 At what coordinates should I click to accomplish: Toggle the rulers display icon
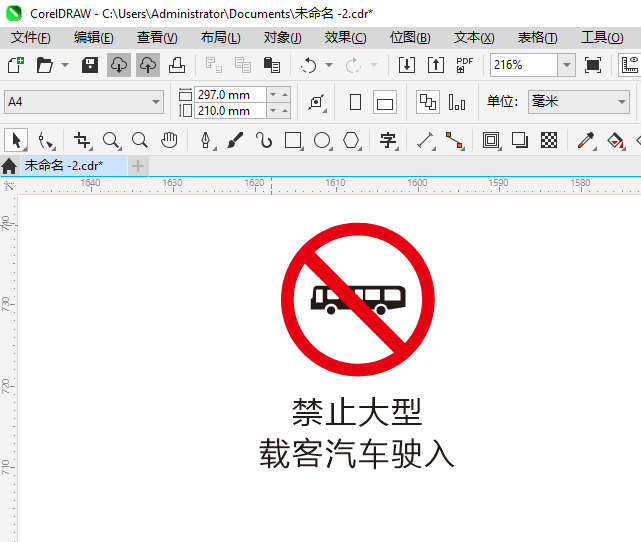point(630,65)
